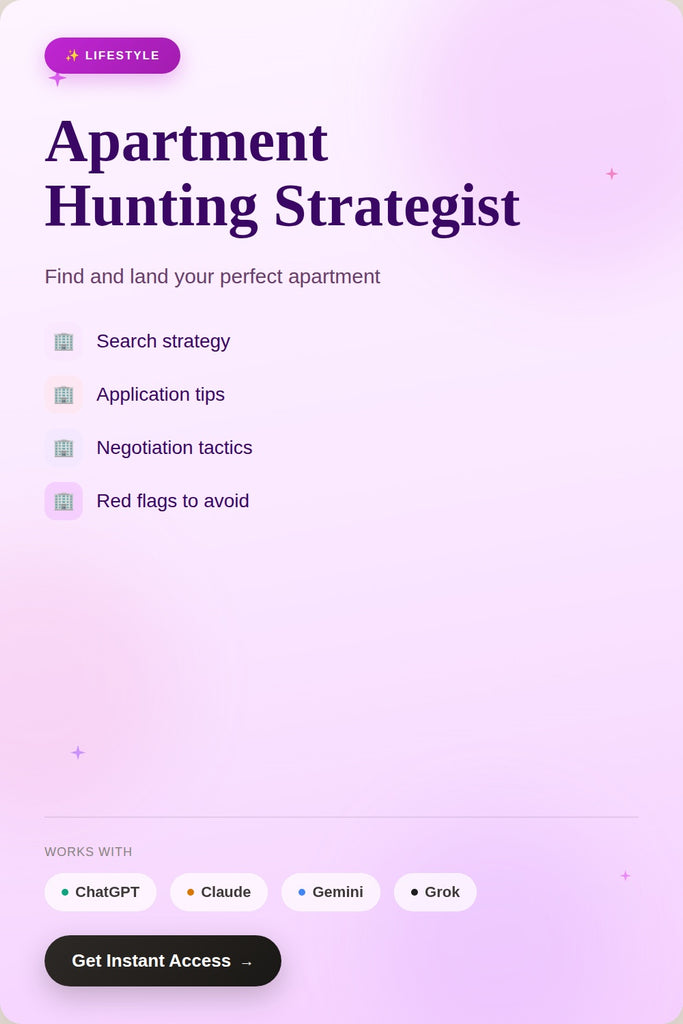The width and height of the screenshot is (683, 1024).
Task: Click the black dot on Grok chip
Action: (x=414, y=892)
